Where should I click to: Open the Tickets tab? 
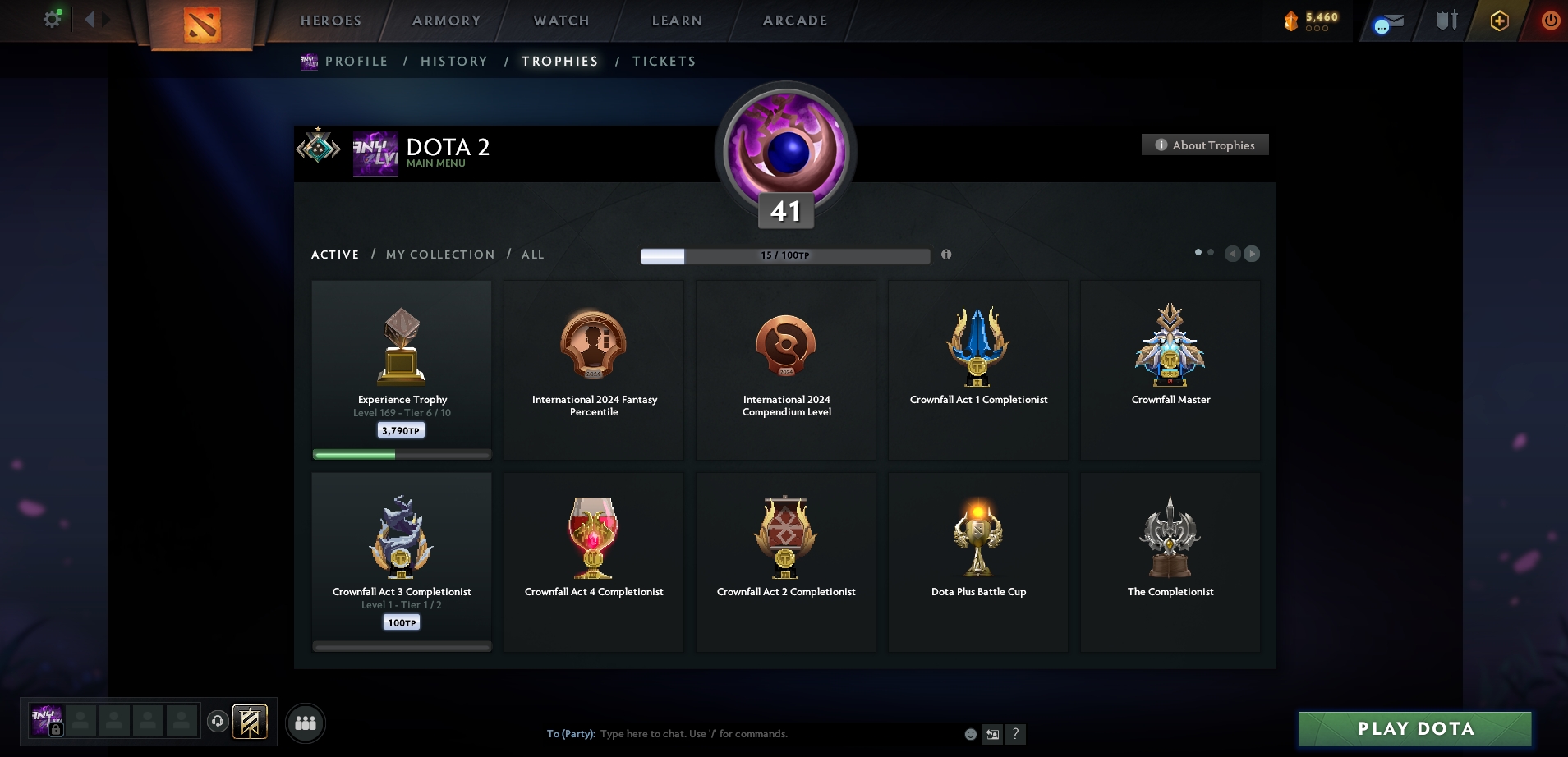tap(664, 61)
